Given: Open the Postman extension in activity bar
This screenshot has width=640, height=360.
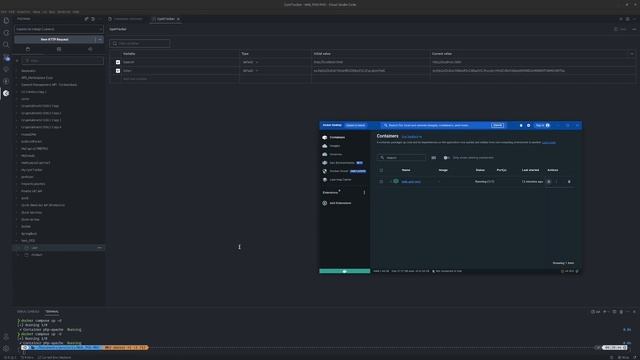Looking at the screenshot, I should (x=6, y=93).
